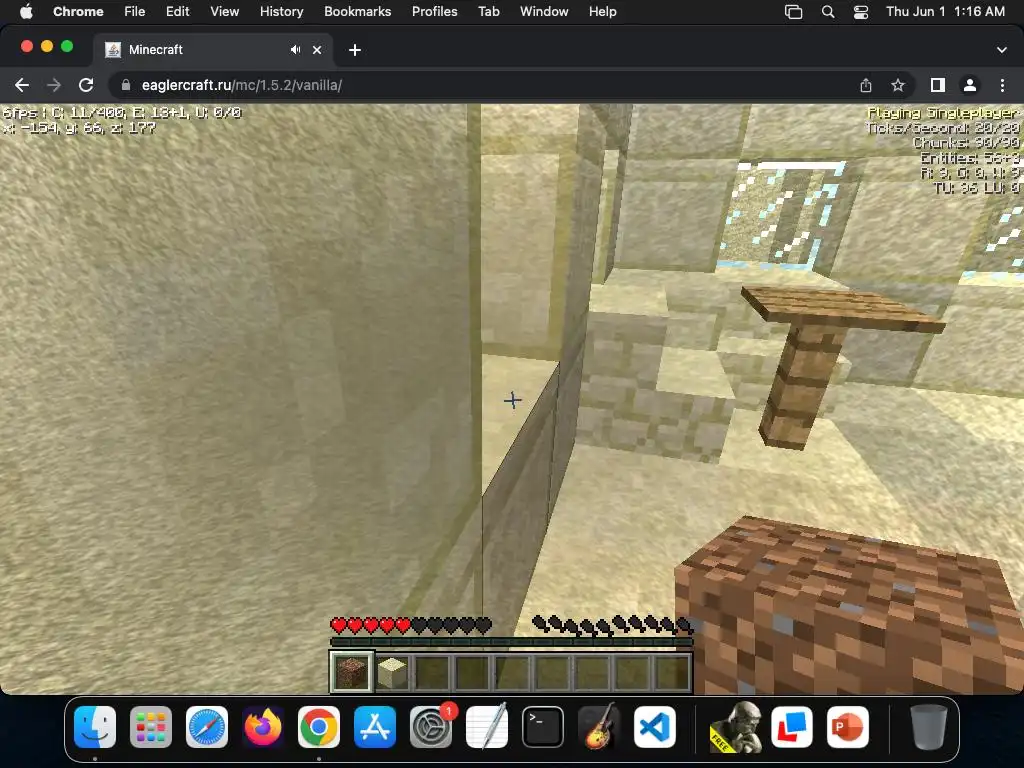Mute the Minecraft tab audio

296,50
